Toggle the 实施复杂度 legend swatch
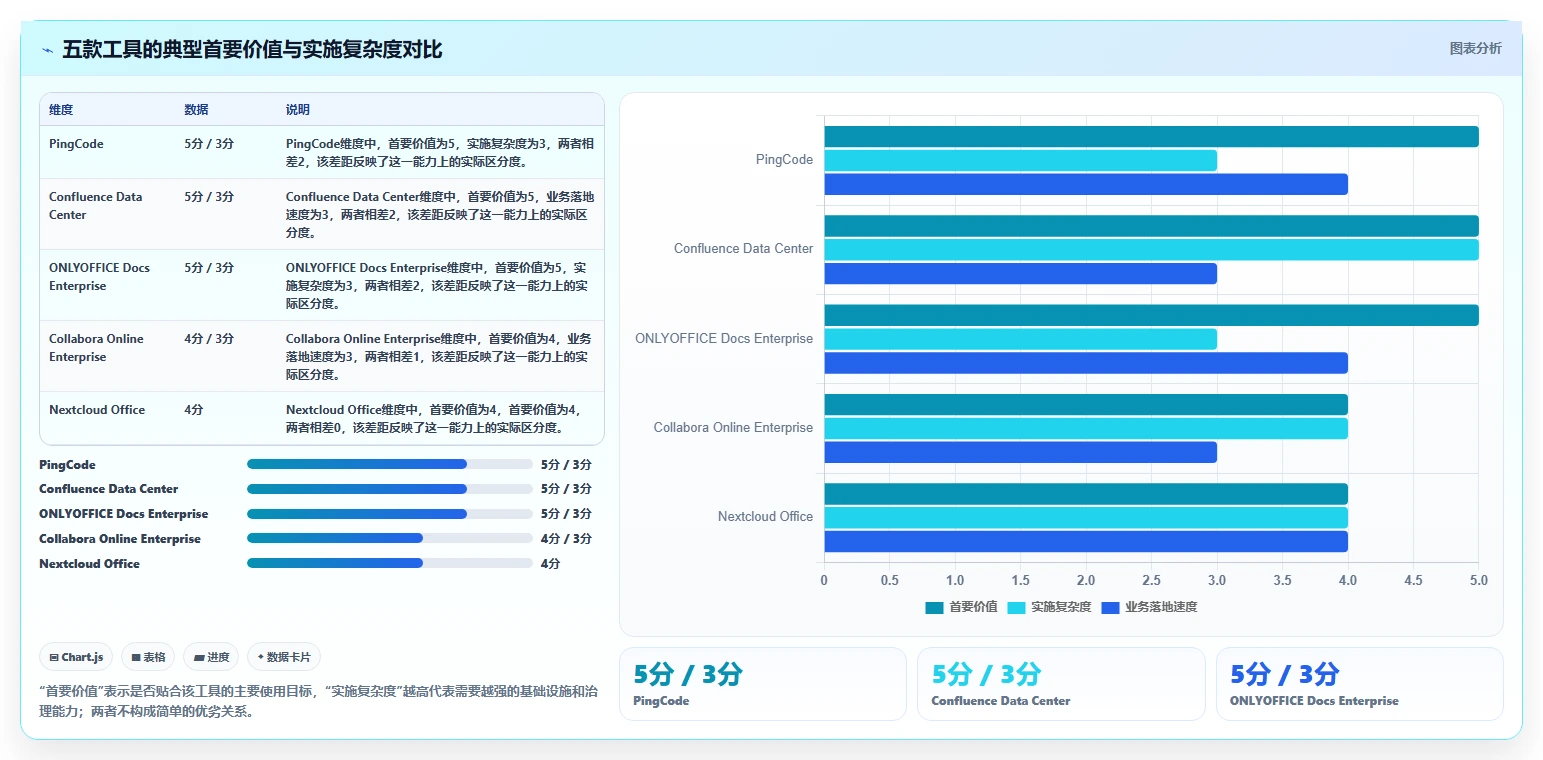Image resolution: width=1543 pixels, height=760 pixels. click(x=1016, y=607)
